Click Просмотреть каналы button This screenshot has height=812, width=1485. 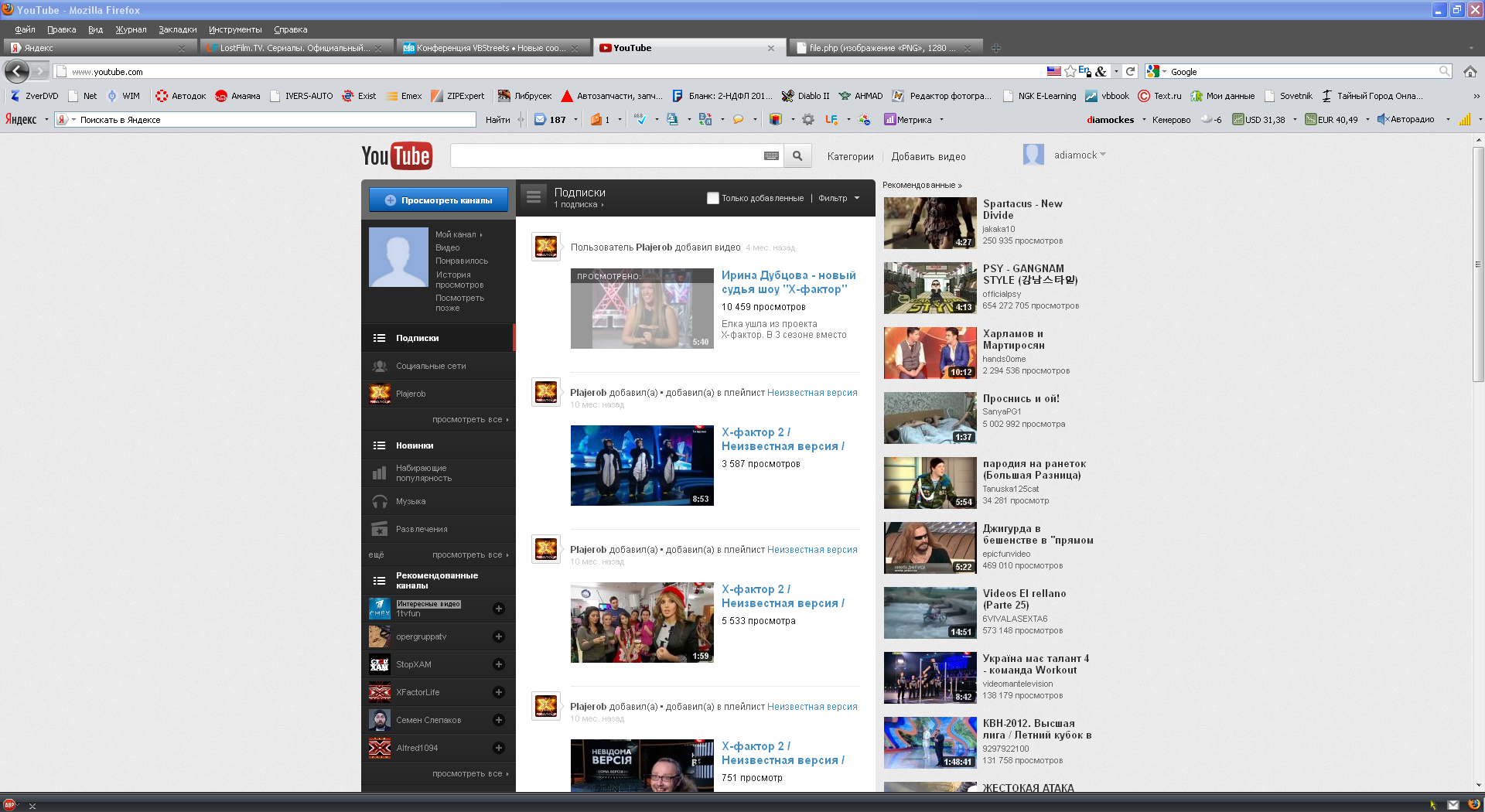point(439,200)
